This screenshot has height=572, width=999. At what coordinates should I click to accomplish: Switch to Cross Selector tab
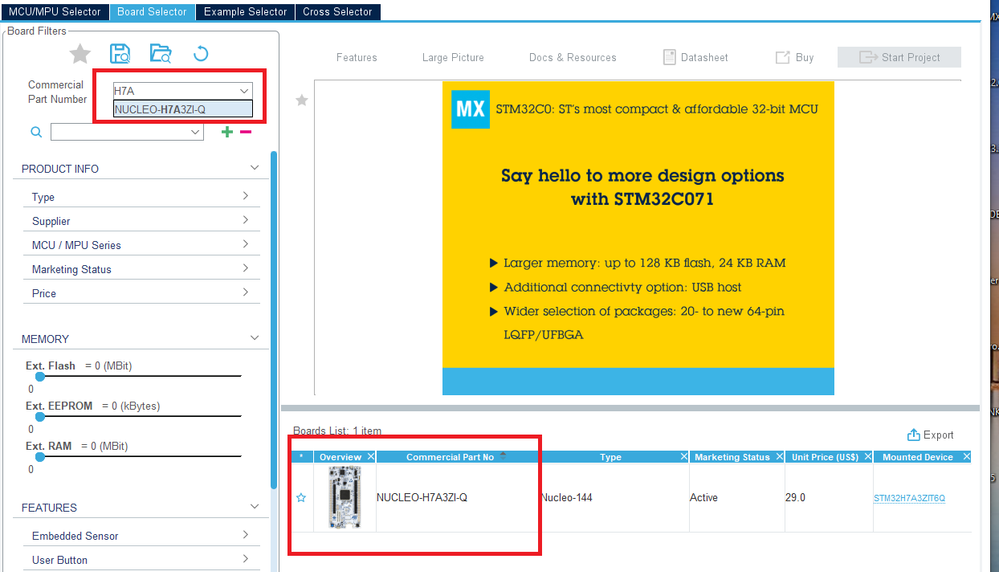[338, 11]
